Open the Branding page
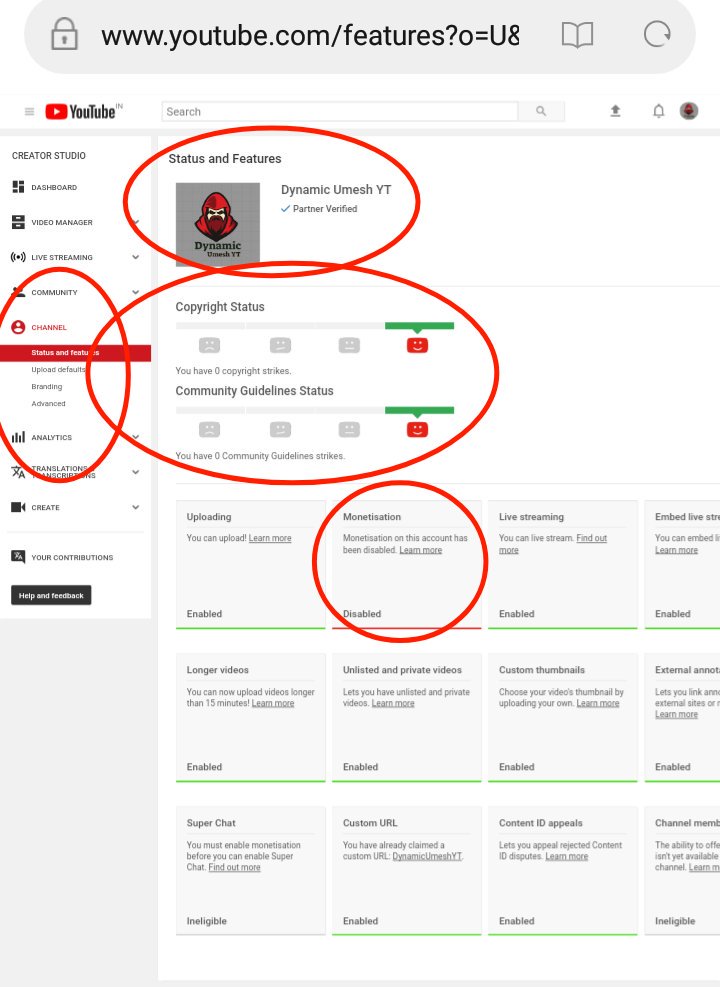Screen dimensions: 720x987 tap(47, 386)
